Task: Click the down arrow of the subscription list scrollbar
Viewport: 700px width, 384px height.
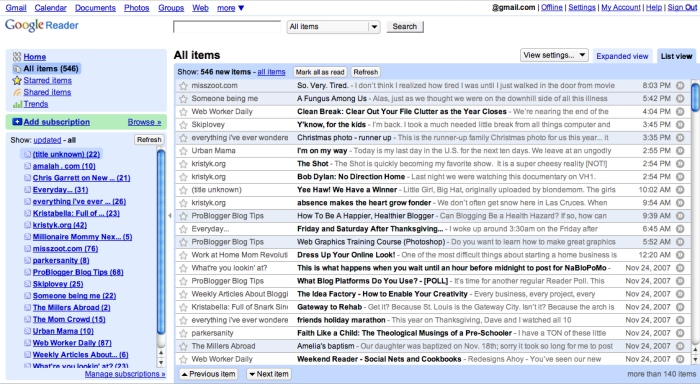Action: pyautogui.click(x=161, y=363)
